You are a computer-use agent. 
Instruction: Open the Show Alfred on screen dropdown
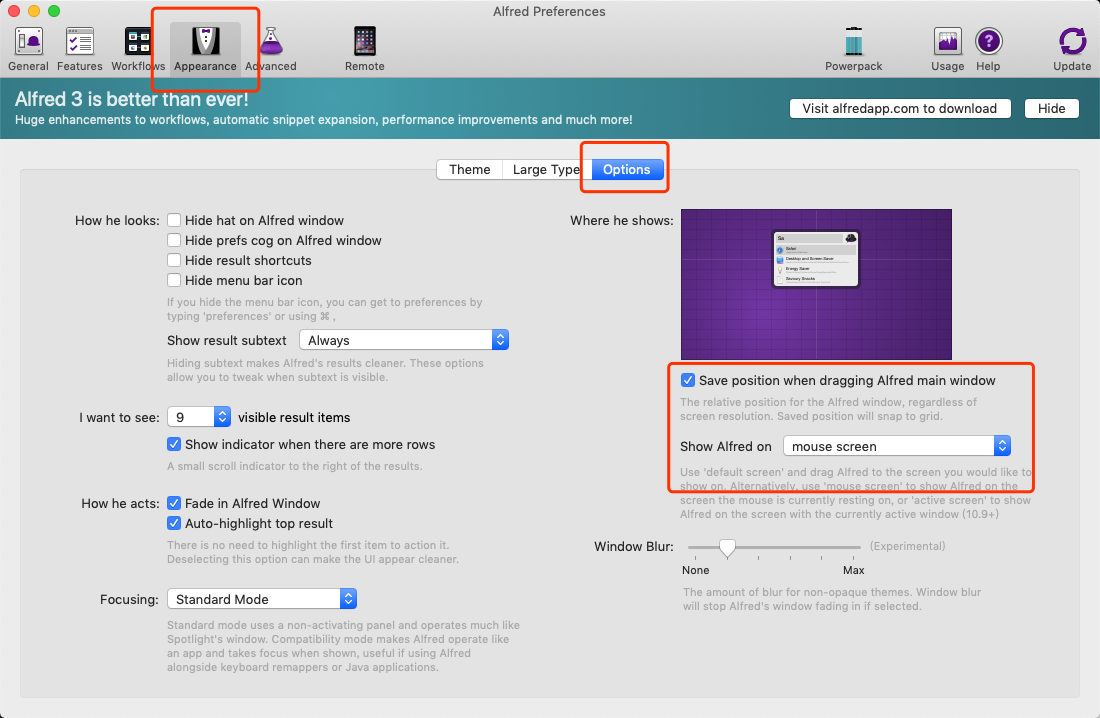tap(897, 446)
